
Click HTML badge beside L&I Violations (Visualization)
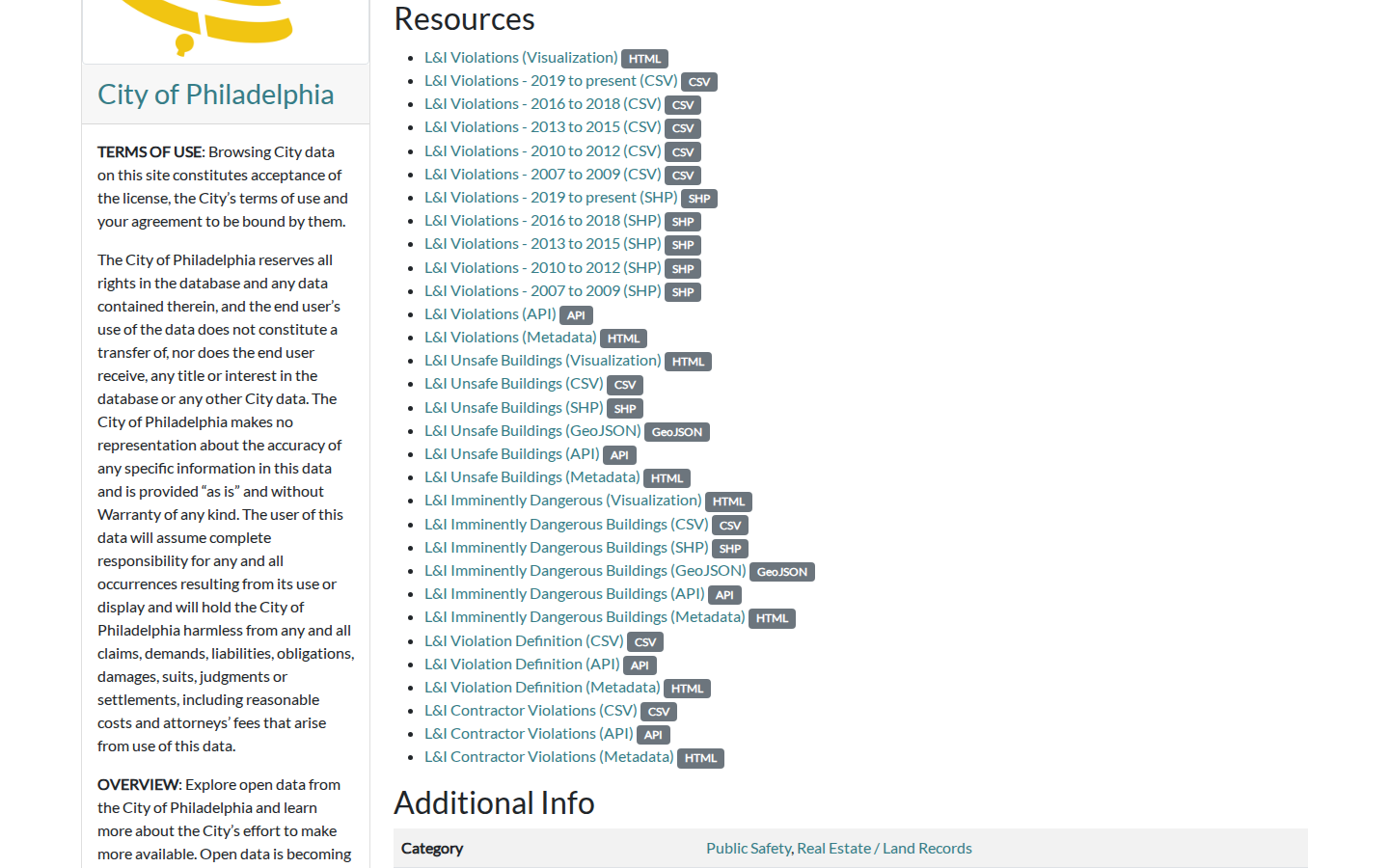pyautogui.click(x=644, y=59)
